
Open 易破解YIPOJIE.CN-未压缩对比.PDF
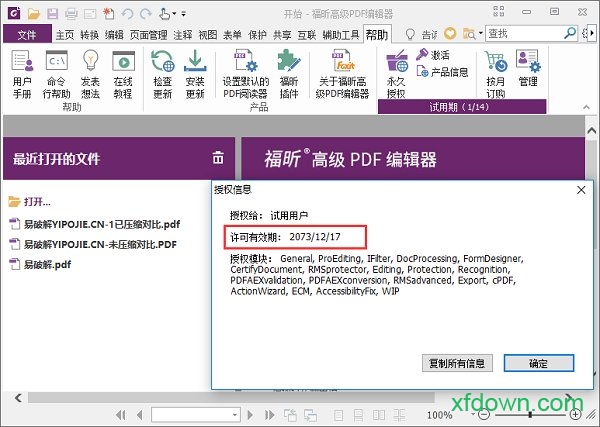(x=93, y=244)
